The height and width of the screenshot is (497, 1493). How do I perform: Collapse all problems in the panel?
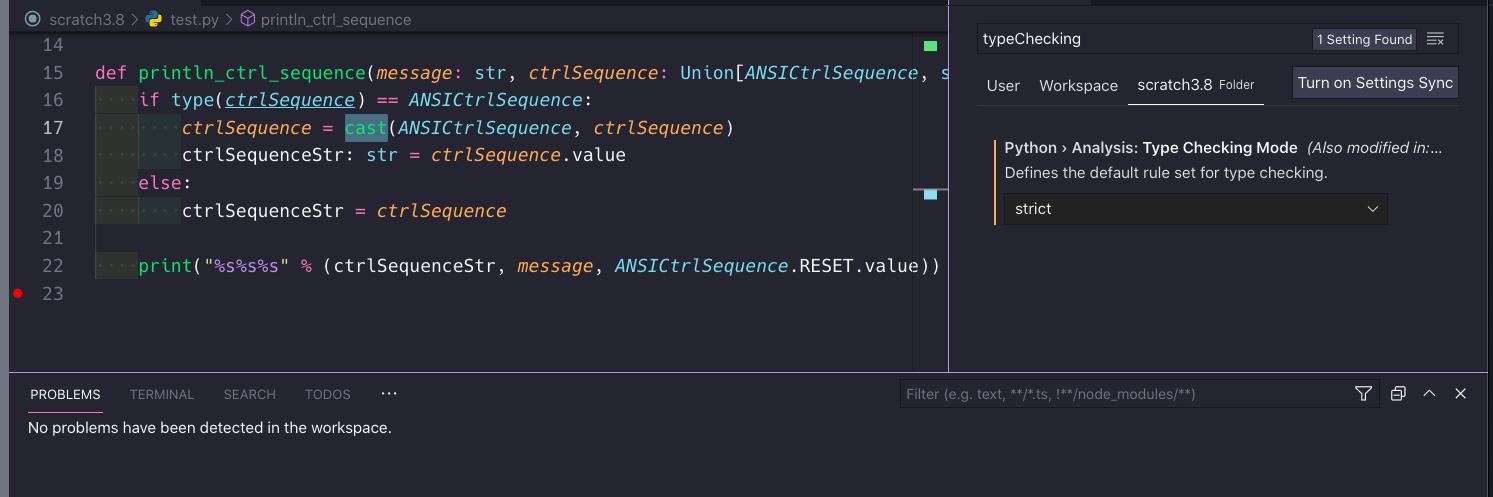click(1398, 393)
